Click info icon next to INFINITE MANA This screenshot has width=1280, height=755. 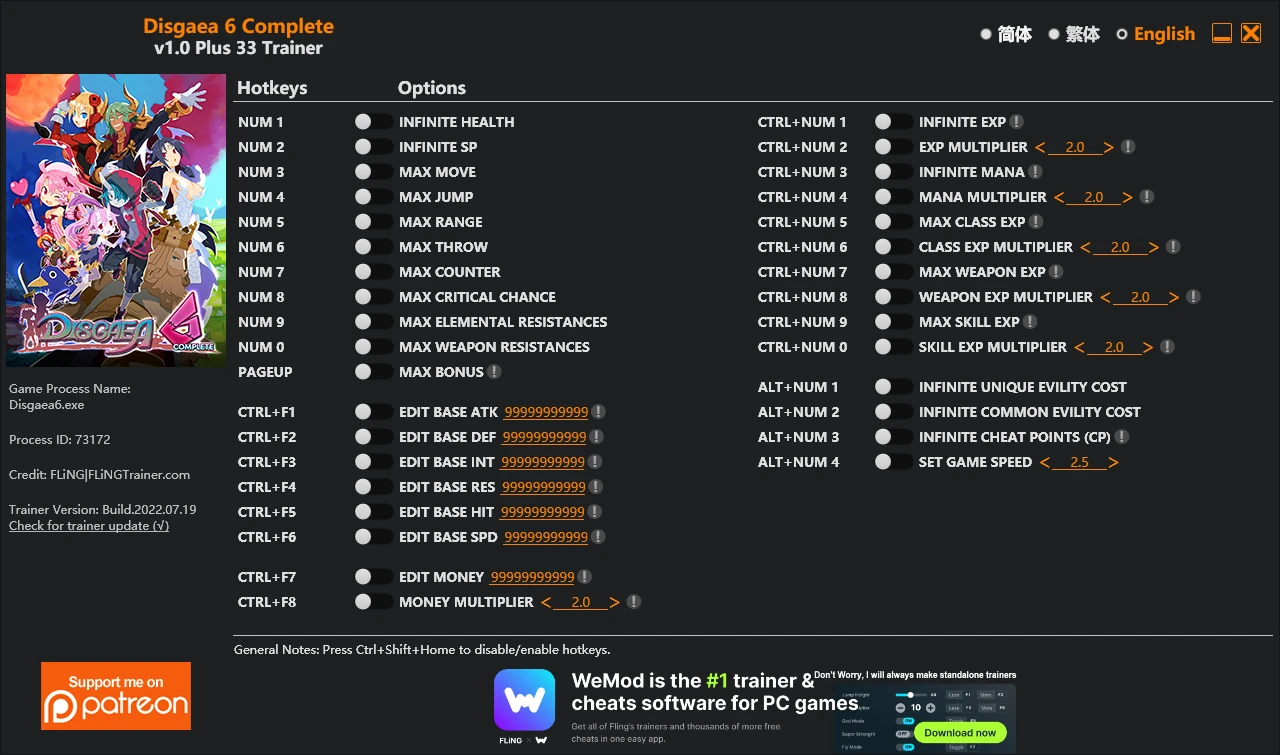tap(1035, 172)
